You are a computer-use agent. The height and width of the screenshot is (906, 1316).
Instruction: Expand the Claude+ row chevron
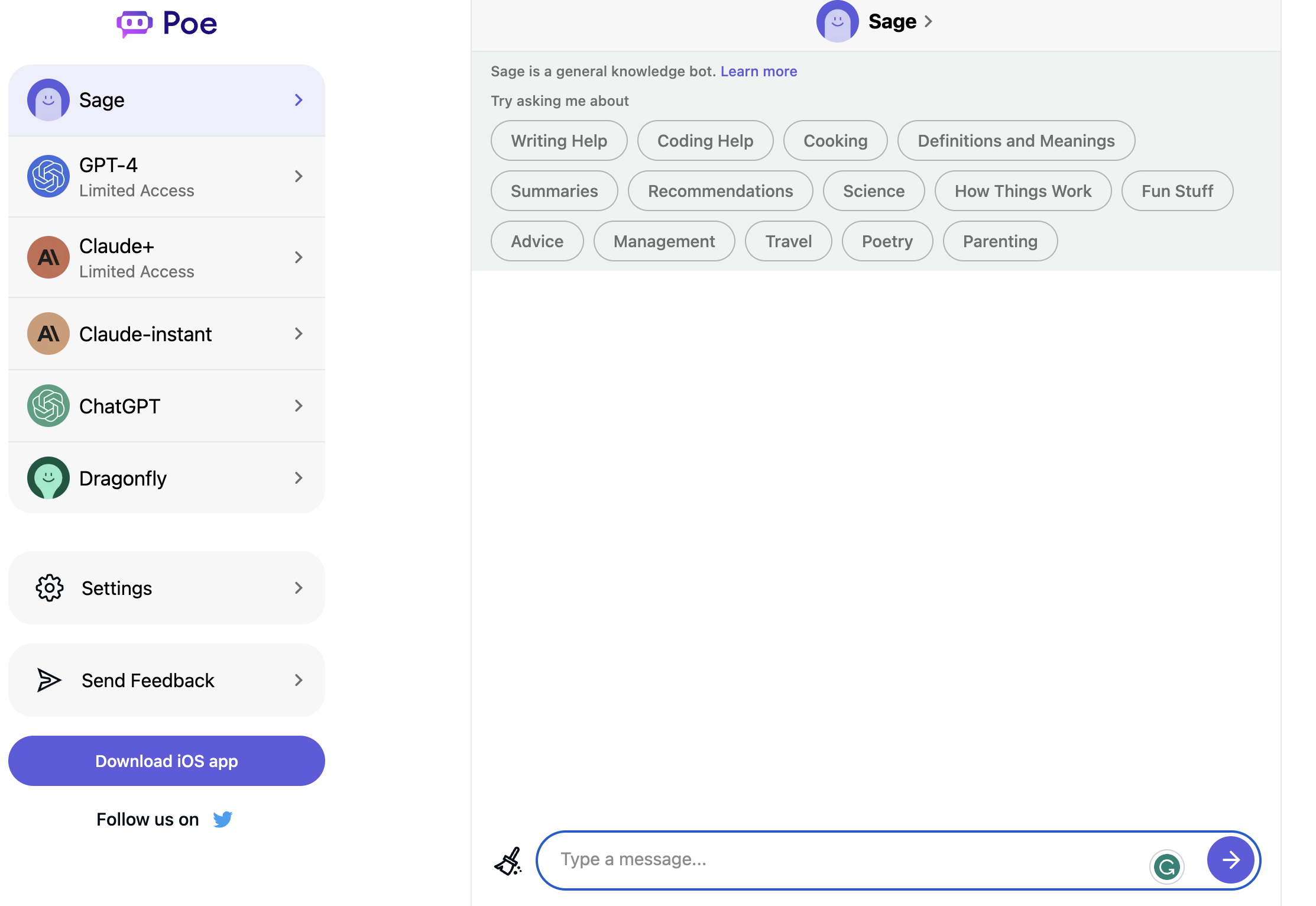(x=299, y=257)
